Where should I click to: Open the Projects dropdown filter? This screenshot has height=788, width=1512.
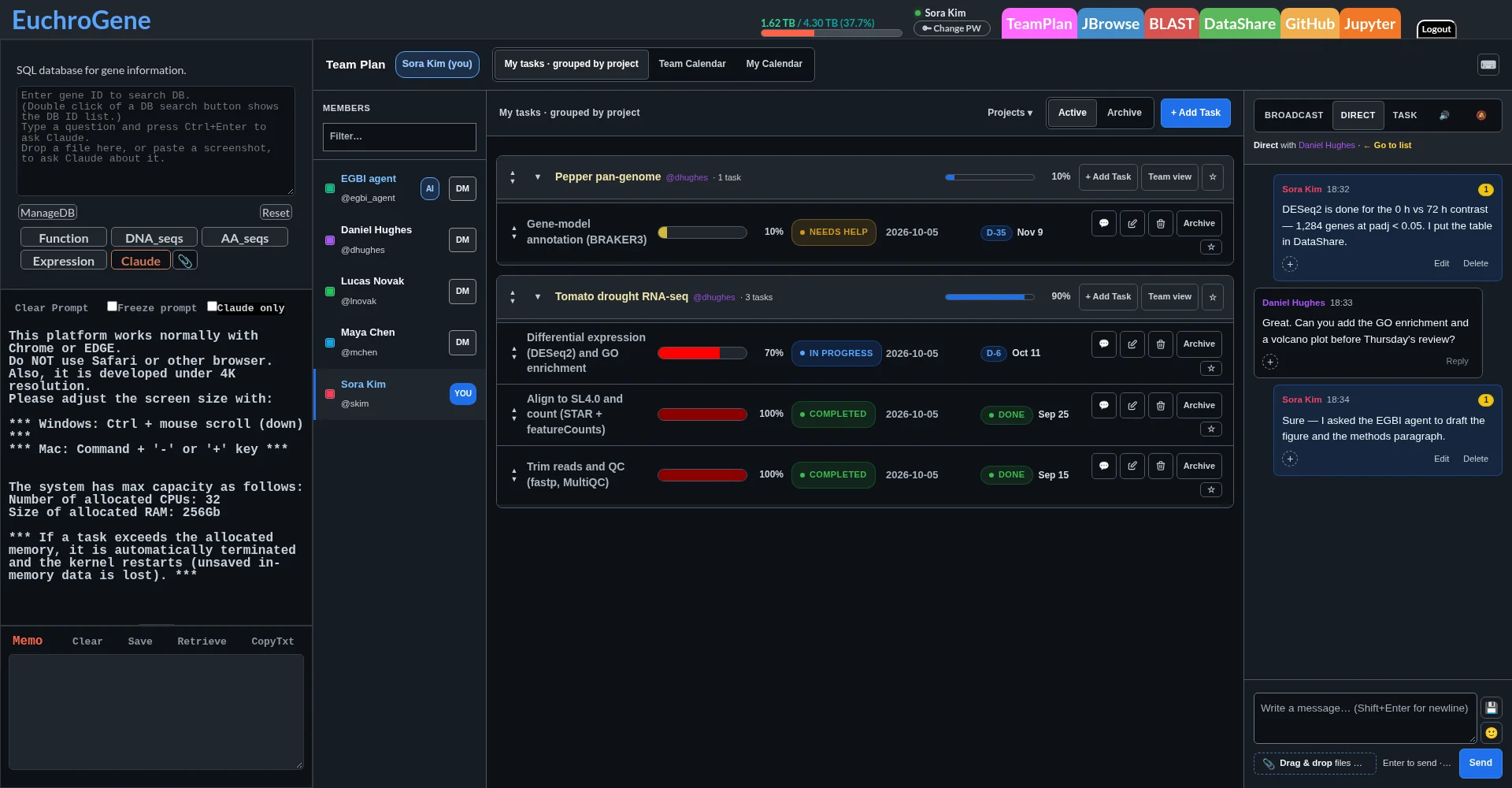[x=1010, y=113]
